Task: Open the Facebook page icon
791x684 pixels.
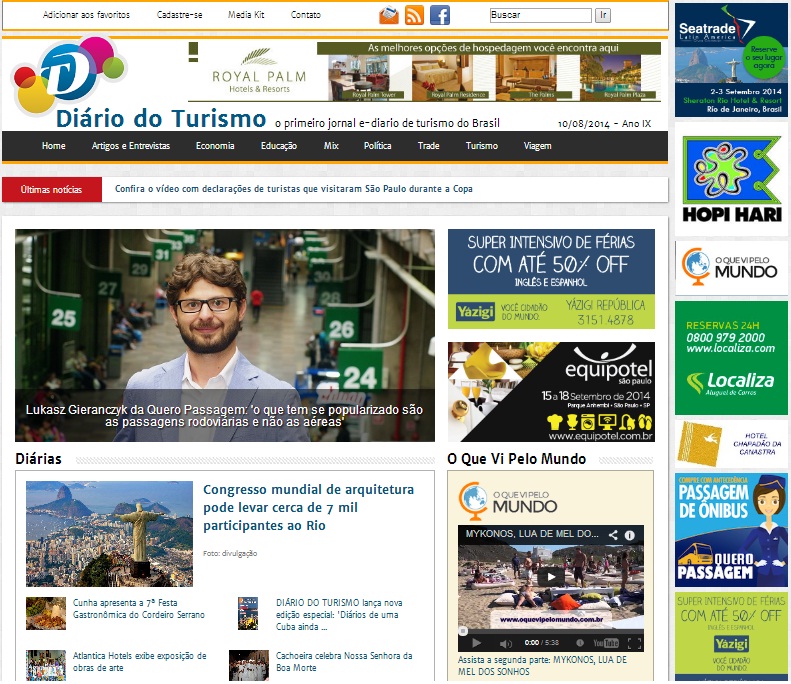Action: 440,15
